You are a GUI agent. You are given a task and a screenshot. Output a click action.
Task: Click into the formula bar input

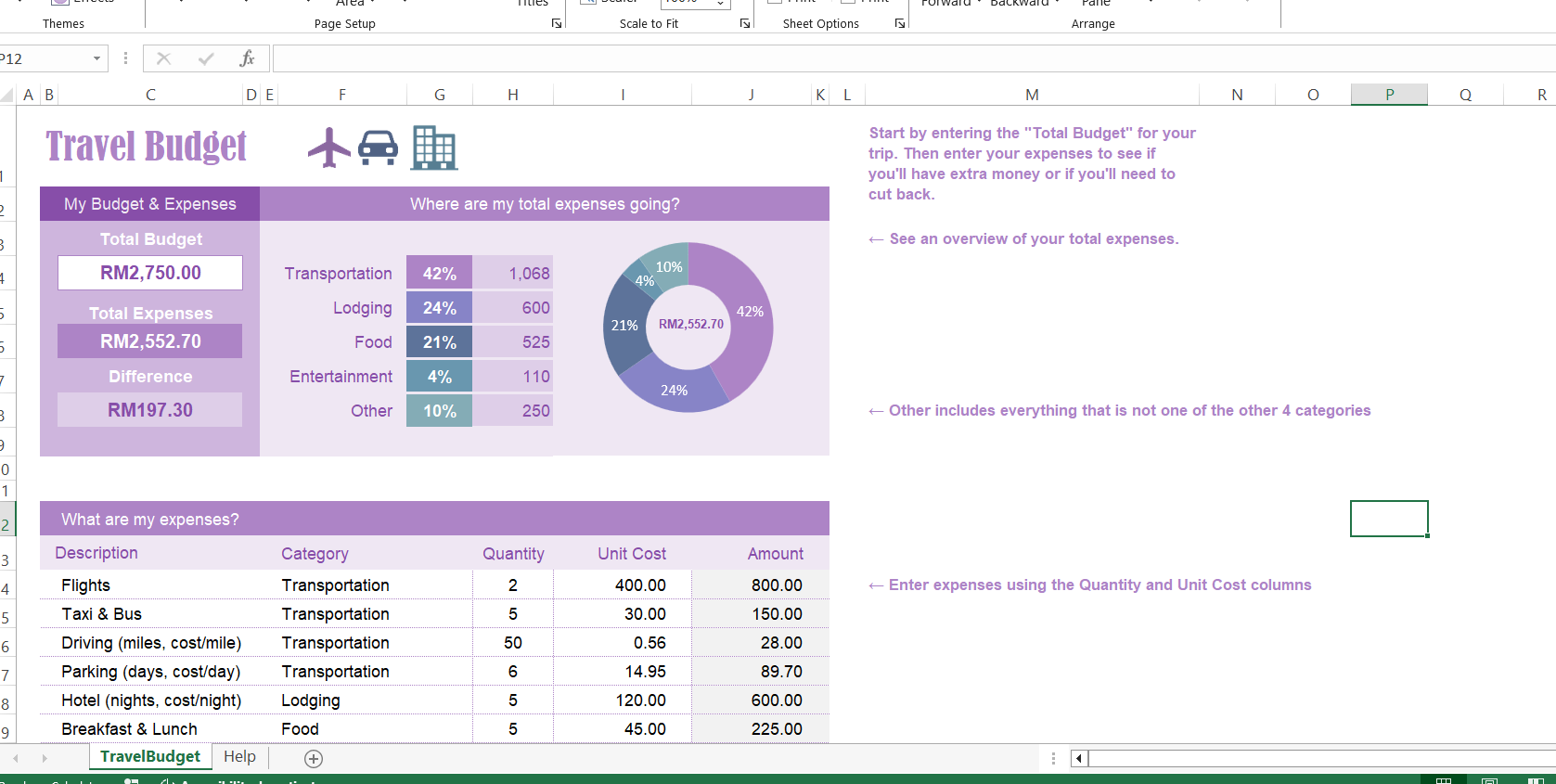[x=914, y=58]
